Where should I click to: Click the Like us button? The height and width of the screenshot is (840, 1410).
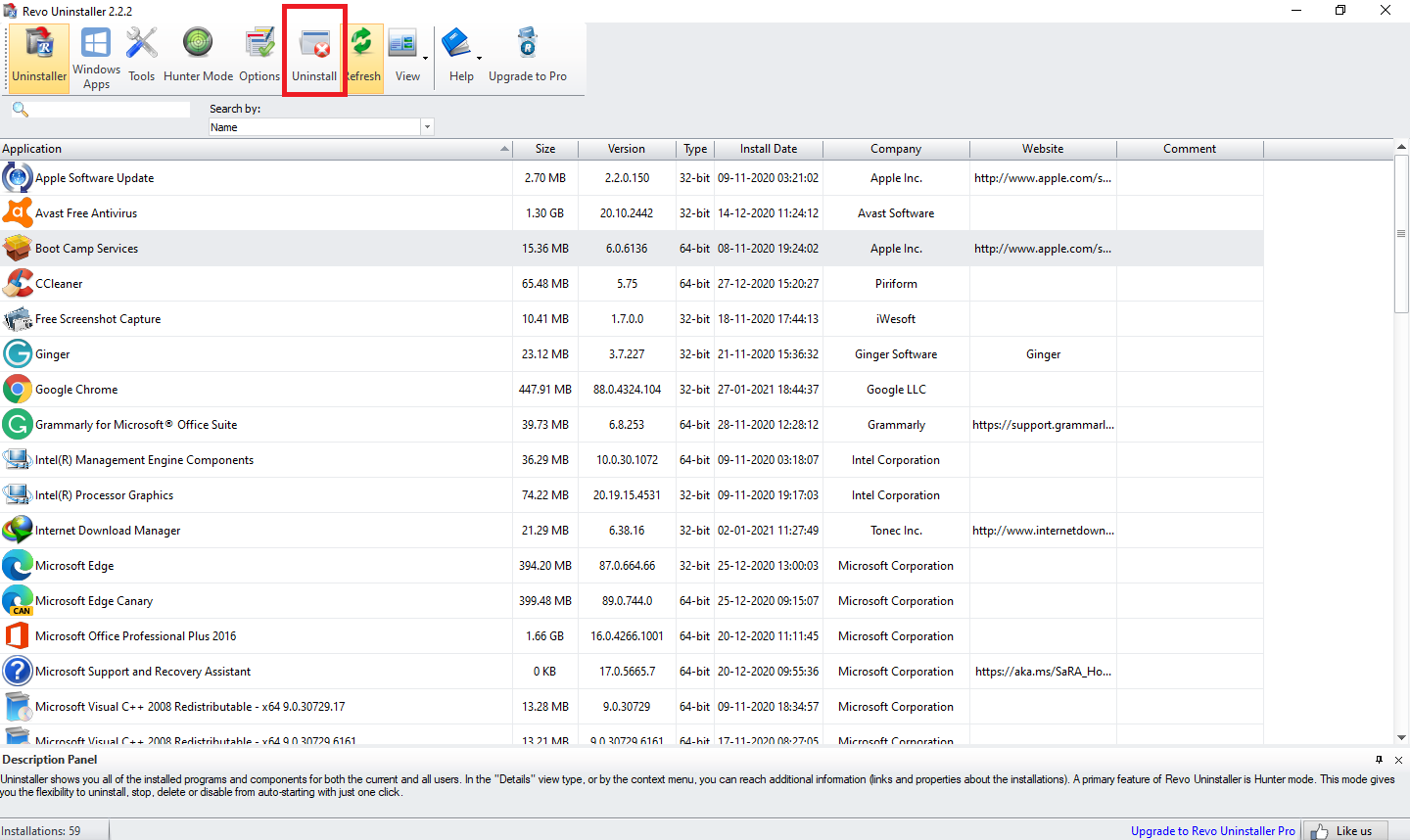pos(1343,831)
